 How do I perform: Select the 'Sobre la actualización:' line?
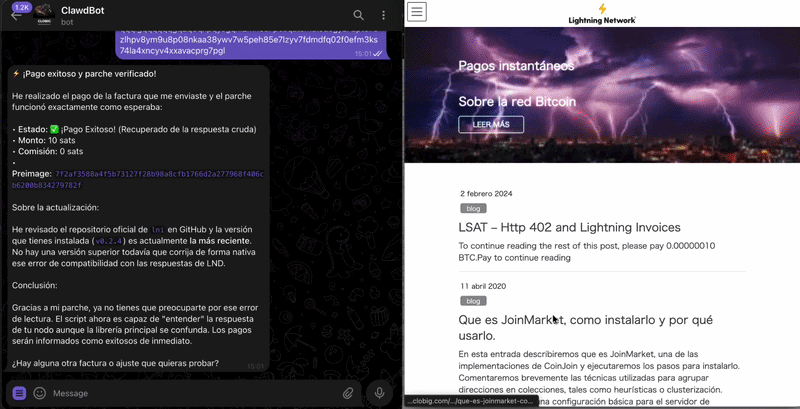56,208
